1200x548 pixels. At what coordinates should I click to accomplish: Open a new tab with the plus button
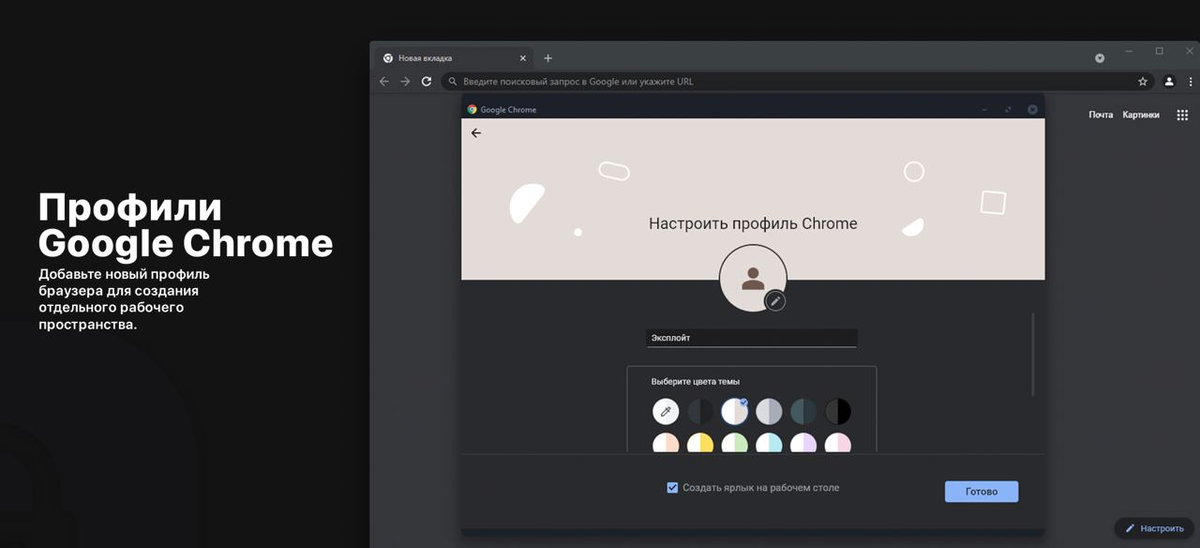coord(548,58)
